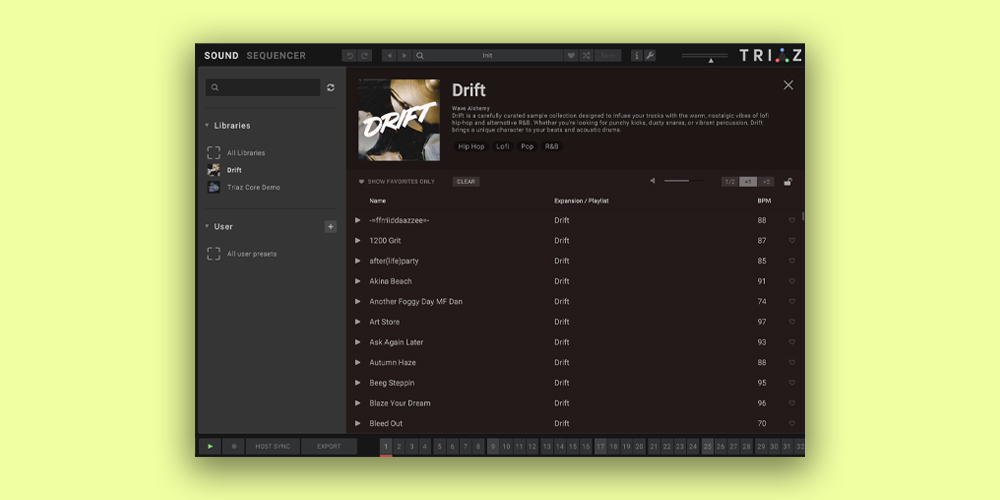Filter by Pop tag
The image size is (1000, 500).
click(527, 147)
